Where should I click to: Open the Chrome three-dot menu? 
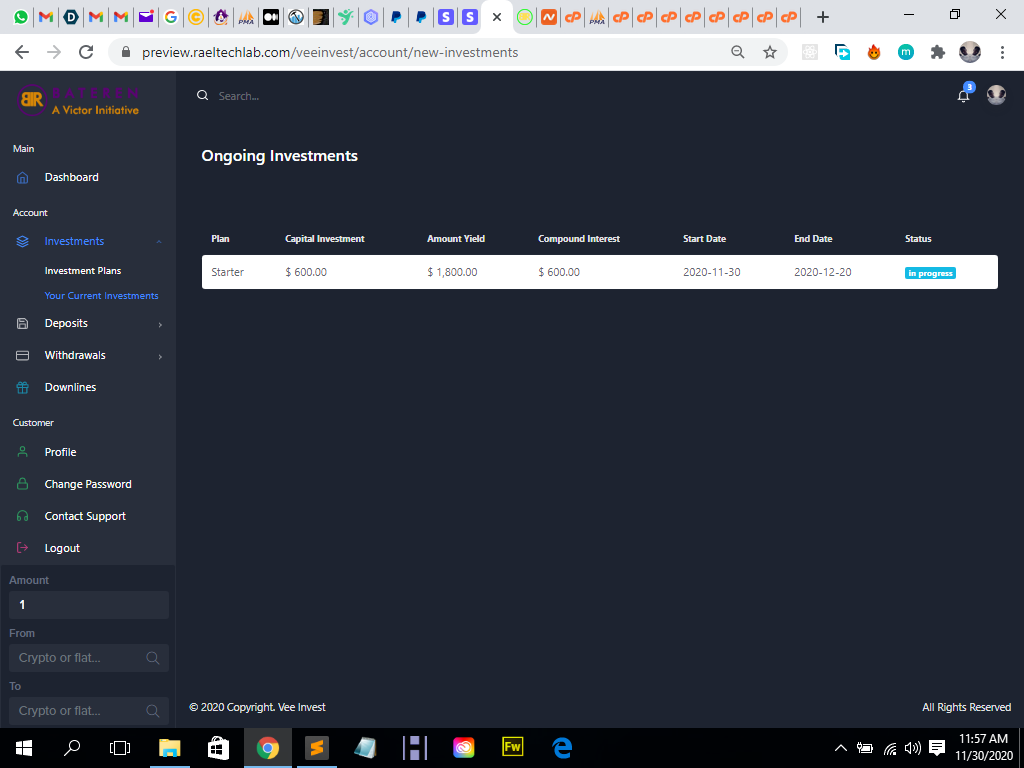click(x=1002, y=52)
